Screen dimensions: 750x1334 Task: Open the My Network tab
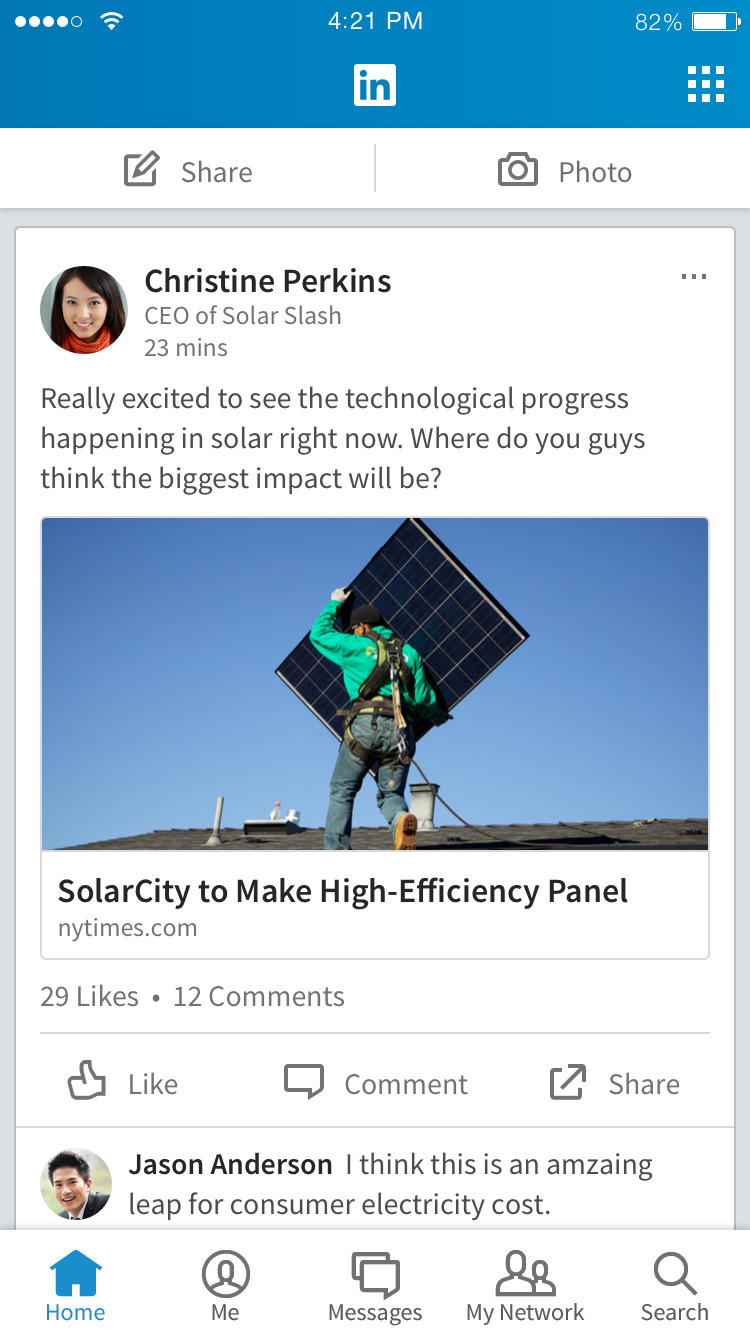pos(525,1285)
